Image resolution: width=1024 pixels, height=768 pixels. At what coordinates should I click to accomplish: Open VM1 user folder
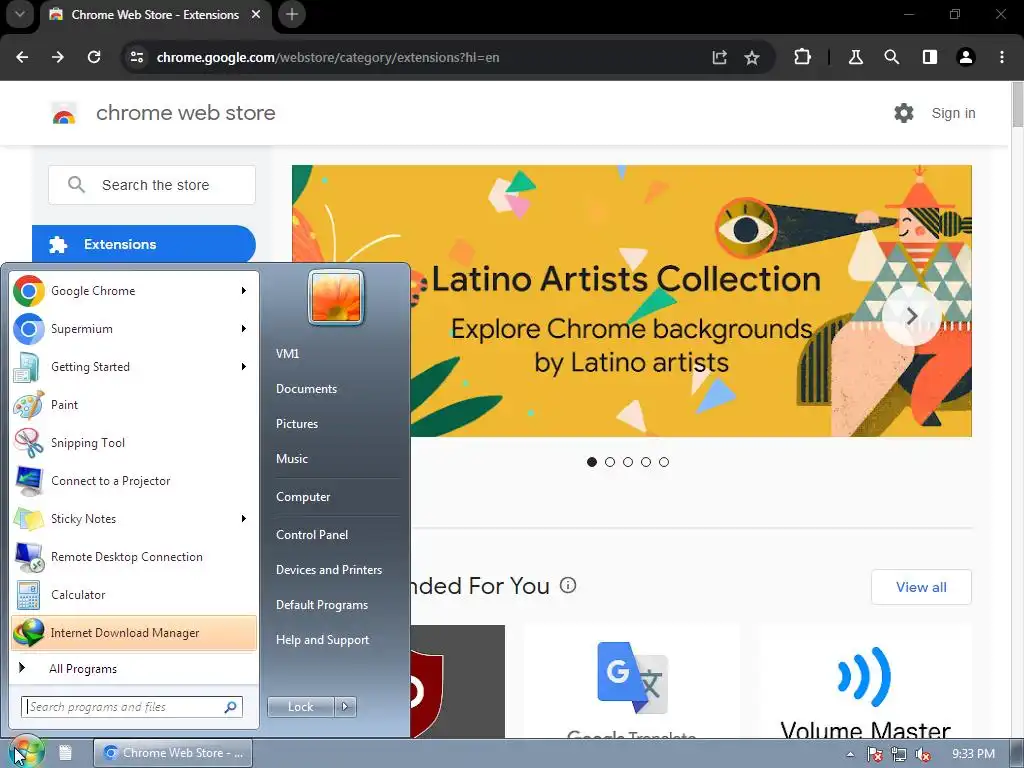tap(287, 353)
